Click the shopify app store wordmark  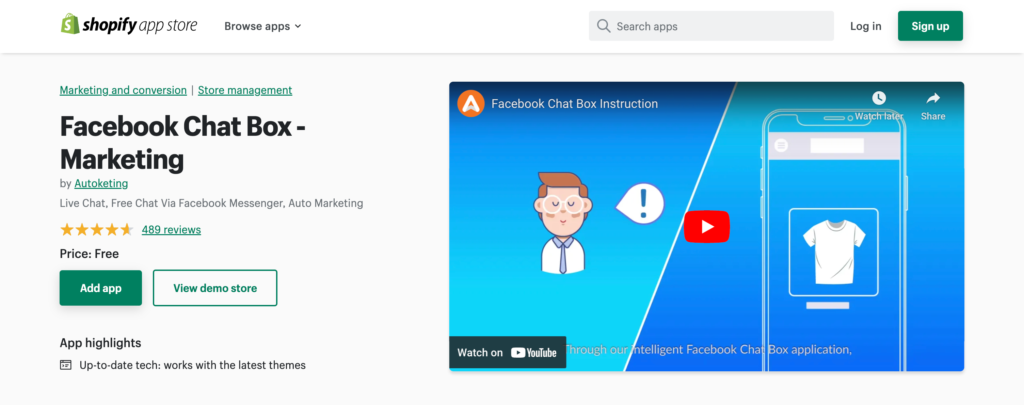click(140, 25)
